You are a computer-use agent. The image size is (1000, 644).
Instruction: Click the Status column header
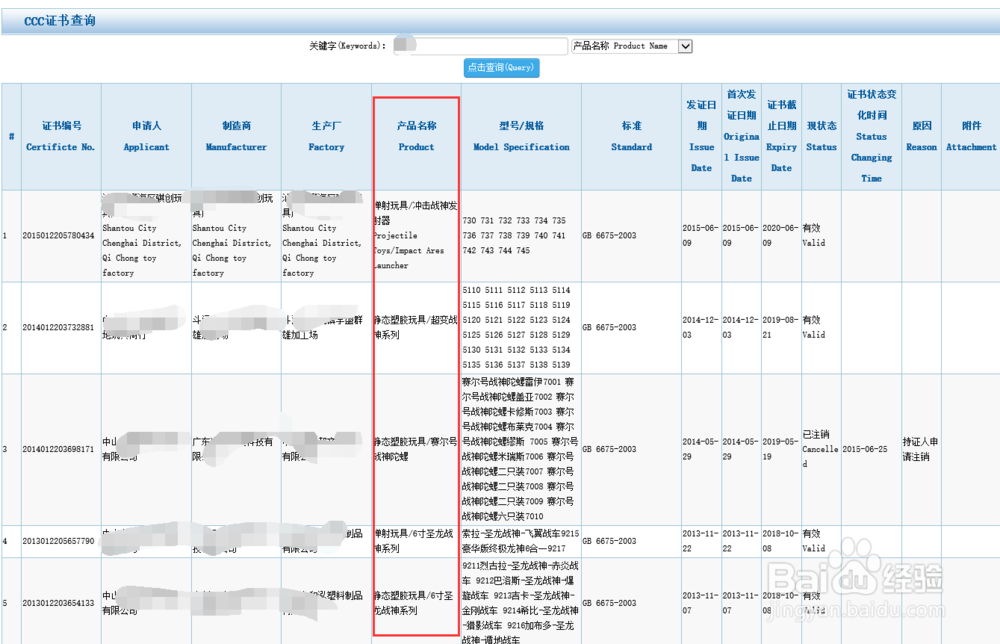pyautogui.click(x=821, y=136)
